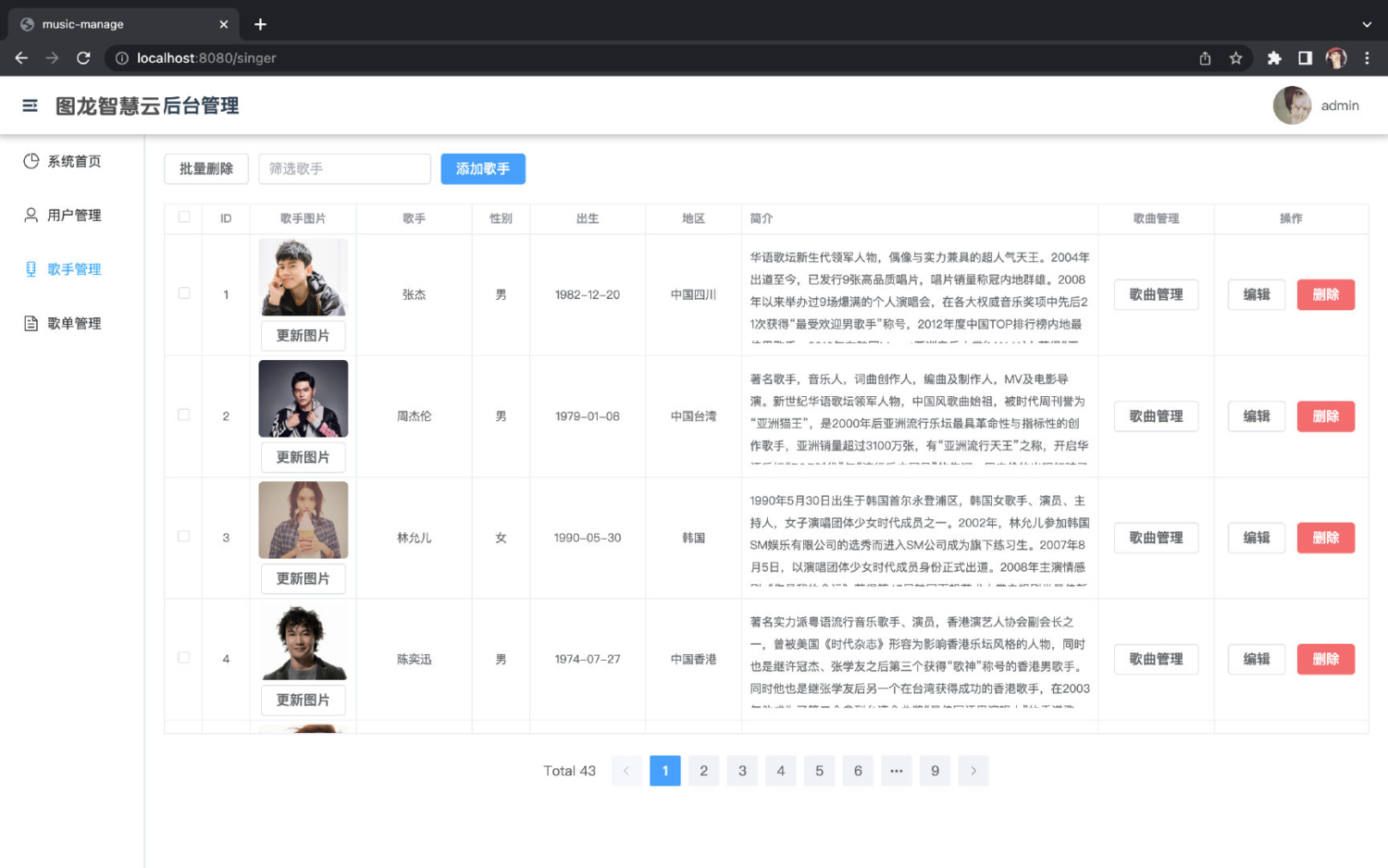1388x868 pixels.
Task: Click pagination ellipsis to skip pages
Action: pos(897,771)
